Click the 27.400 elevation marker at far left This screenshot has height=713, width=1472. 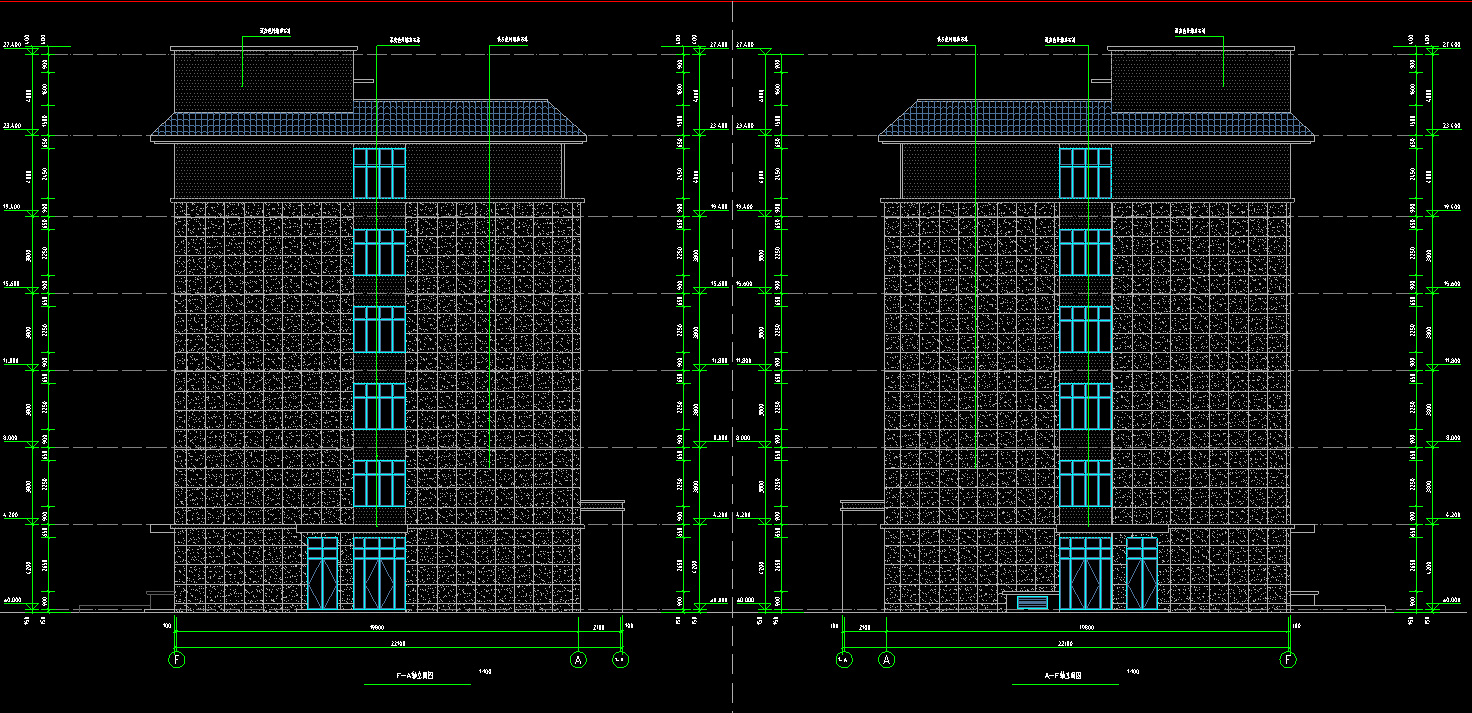tap(14, 45)
